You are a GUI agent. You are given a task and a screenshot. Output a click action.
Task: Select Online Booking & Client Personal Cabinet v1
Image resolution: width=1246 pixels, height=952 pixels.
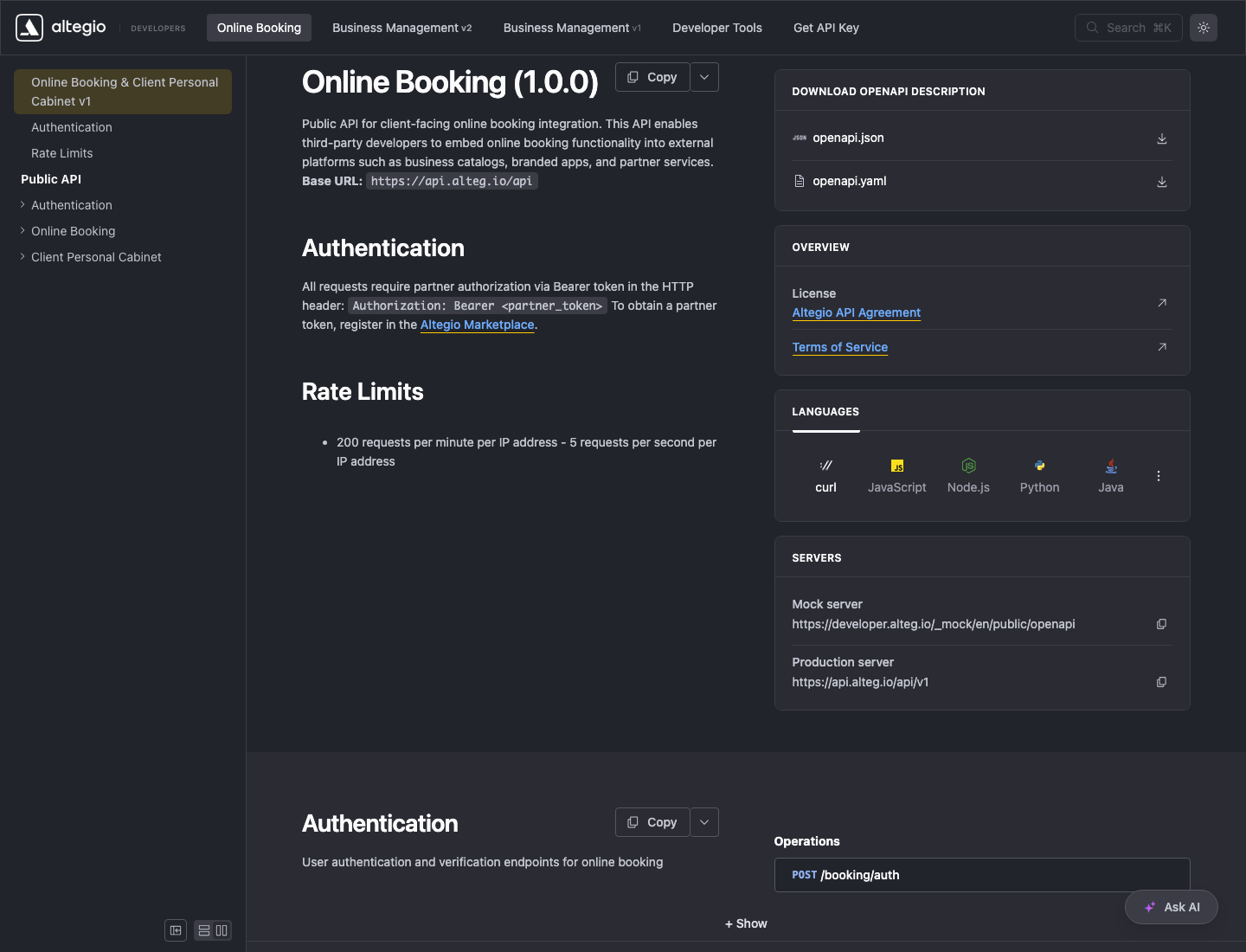[x=123, y=92]
